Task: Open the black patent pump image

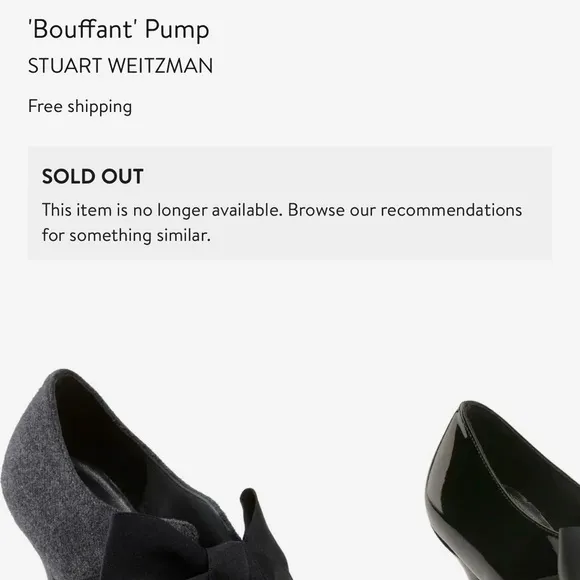Action: click(x=502, y=490)
